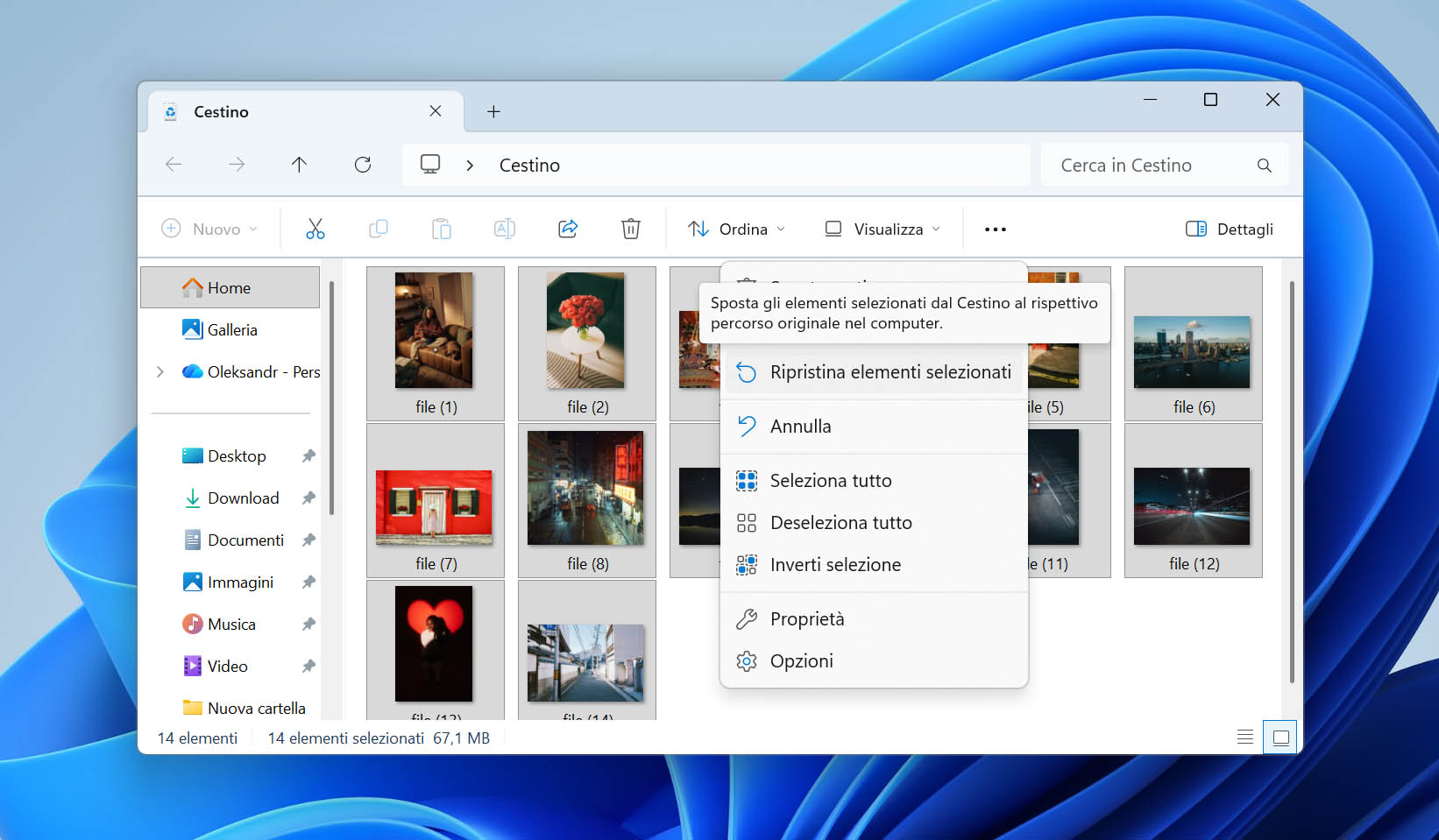Open Proprietà from the menu
This screenshot has width=1439, height=840.
pyautogui.click(x=874, y=619)
